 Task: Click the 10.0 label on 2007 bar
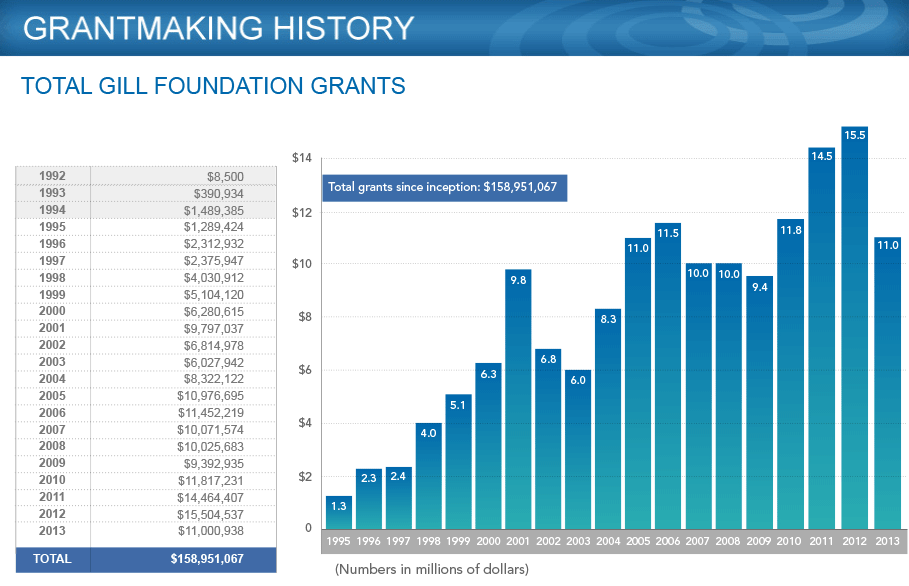pyautogui.click(x=698, y=273)
